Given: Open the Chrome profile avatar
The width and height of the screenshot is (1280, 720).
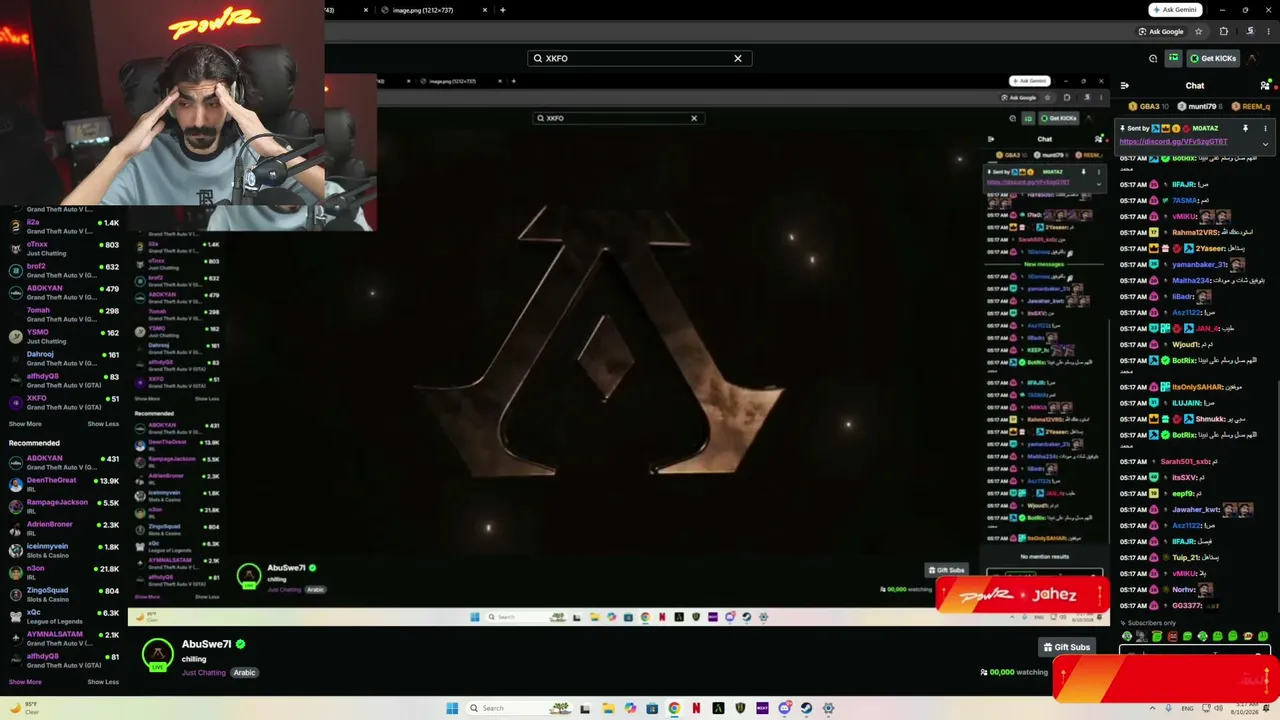Looking at the screenshot, I should point(1250,31).
